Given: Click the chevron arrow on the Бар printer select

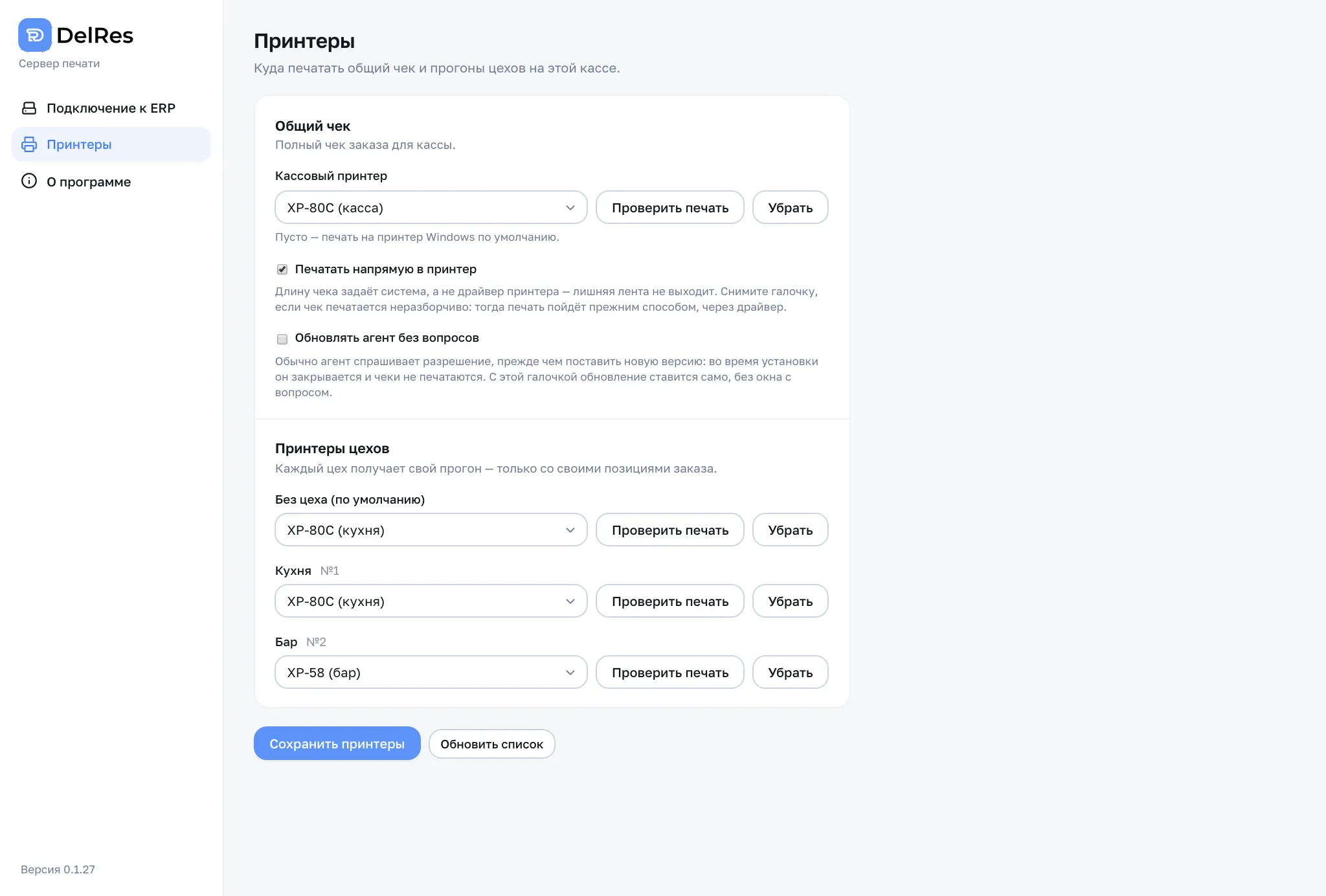Looking at the screenshot, I should pos(570,673).
